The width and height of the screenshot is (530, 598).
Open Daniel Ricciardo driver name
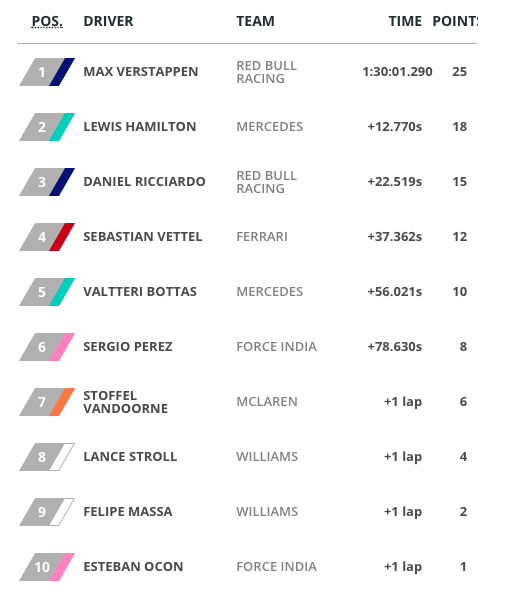(x=145, y=182)
